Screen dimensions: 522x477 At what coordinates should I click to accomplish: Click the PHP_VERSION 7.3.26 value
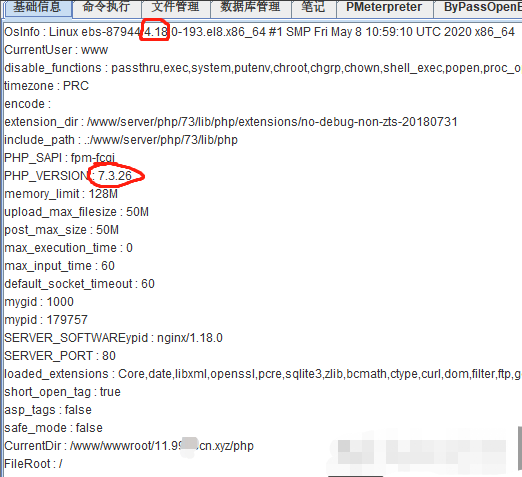point(115,176)
